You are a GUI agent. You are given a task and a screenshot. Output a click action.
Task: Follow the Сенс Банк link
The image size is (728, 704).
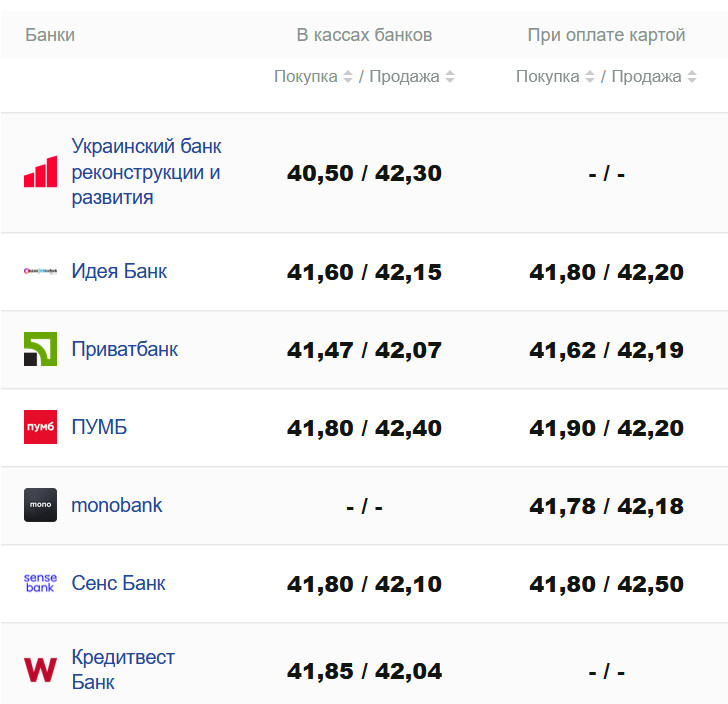(x=118, y=583)
